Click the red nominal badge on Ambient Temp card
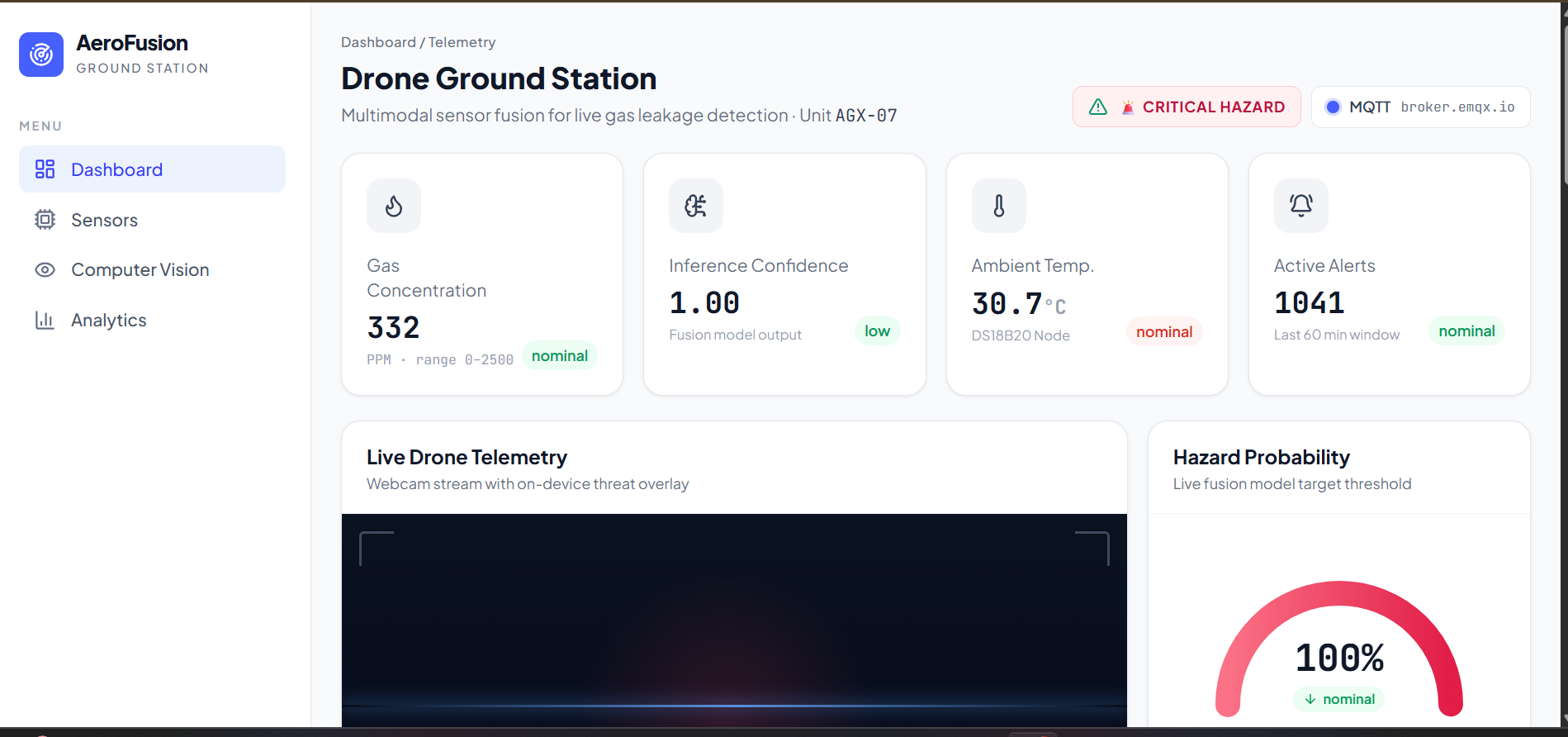The height and width of the screenshot is (737, 1568). 1164,331
